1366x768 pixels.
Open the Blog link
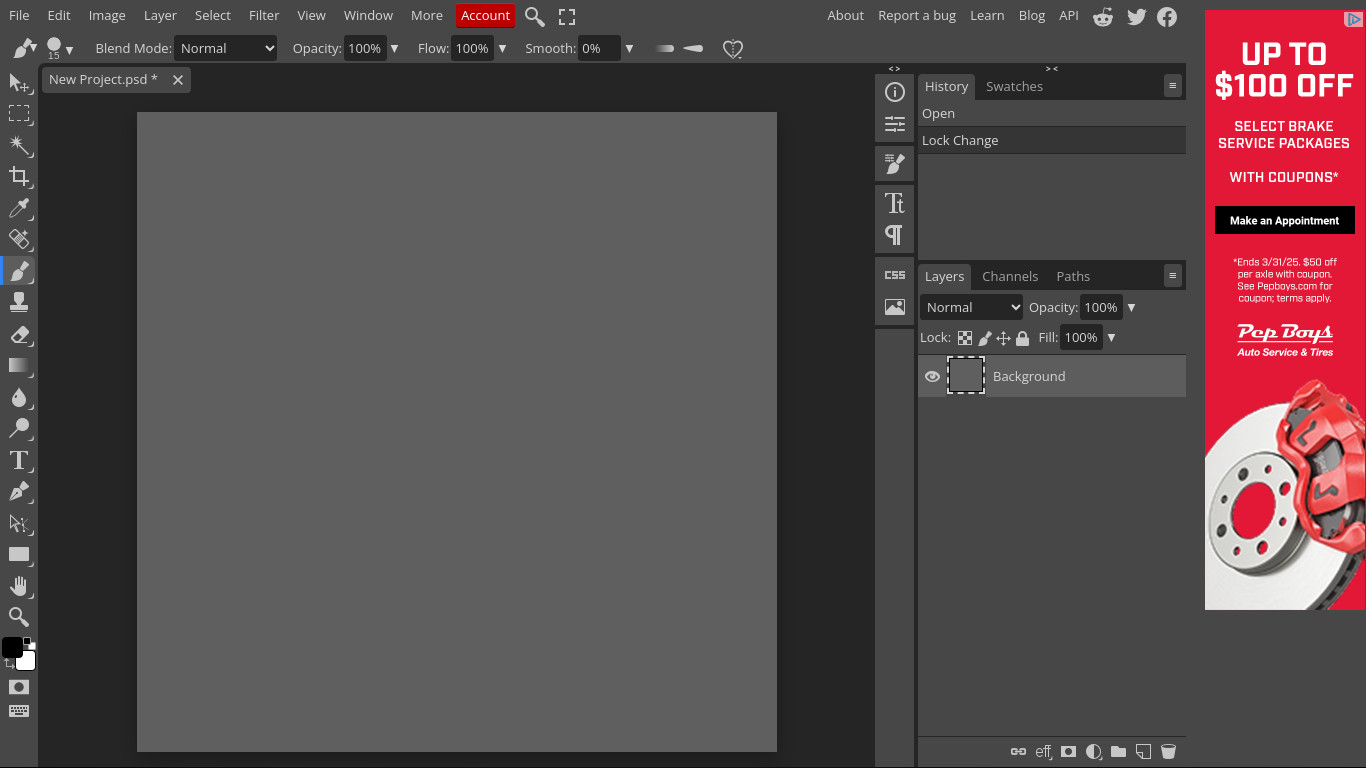(x=1031, y=15)
